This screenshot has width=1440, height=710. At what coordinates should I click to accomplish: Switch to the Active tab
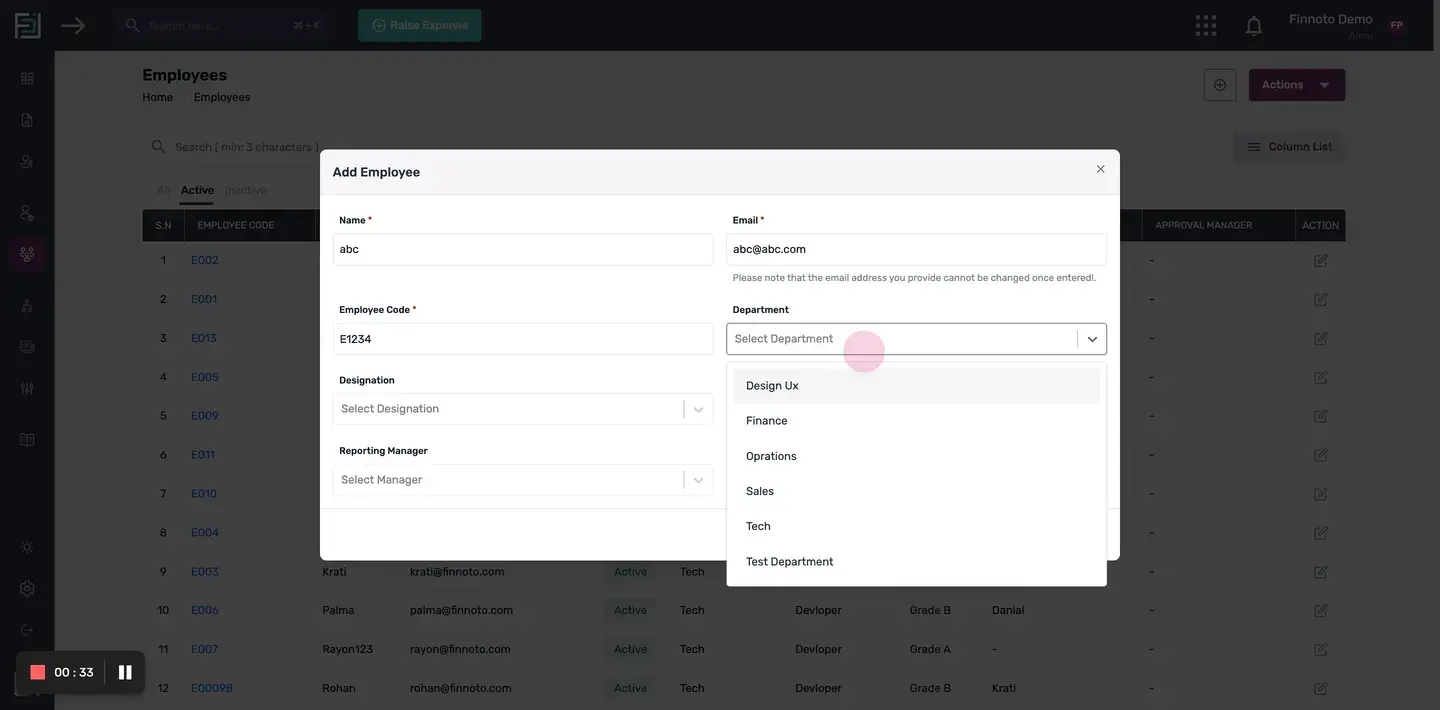click(197, 190)
